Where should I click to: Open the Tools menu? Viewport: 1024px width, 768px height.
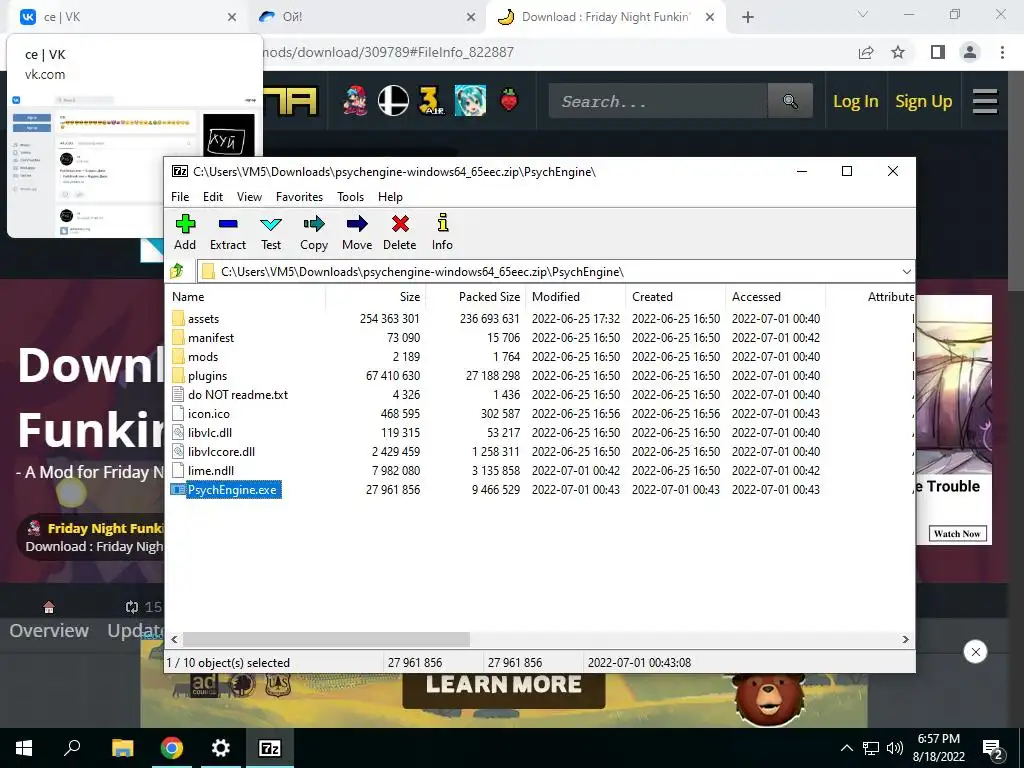coord(350,197)
